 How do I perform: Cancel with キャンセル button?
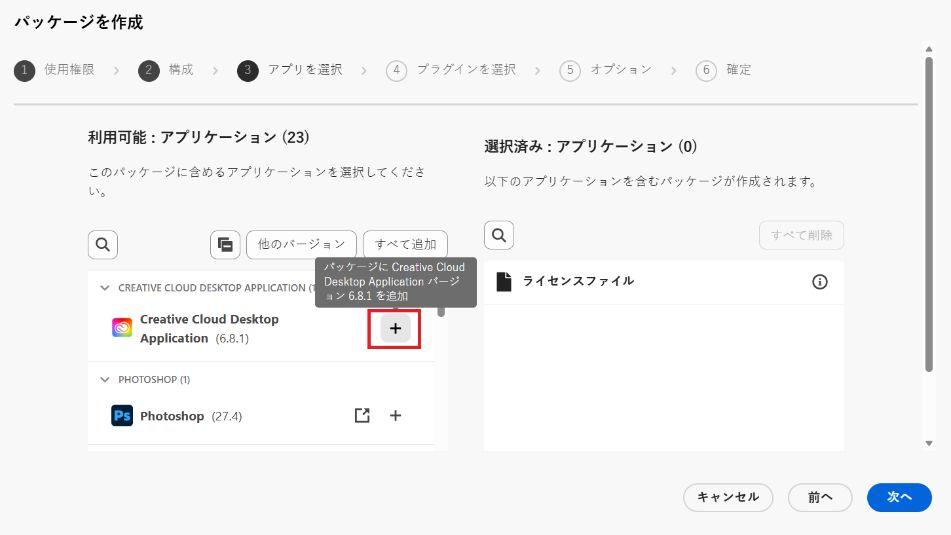(728, 497)
